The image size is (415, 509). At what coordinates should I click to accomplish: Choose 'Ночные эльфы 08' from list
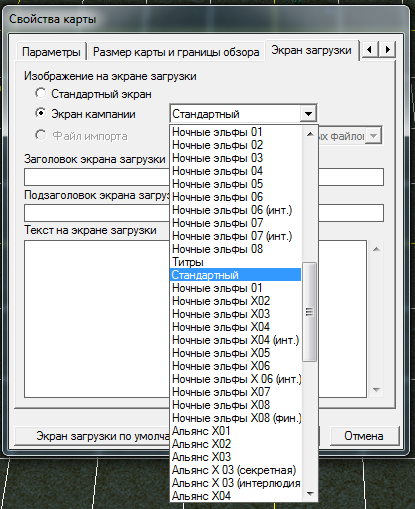click(236, 249)
